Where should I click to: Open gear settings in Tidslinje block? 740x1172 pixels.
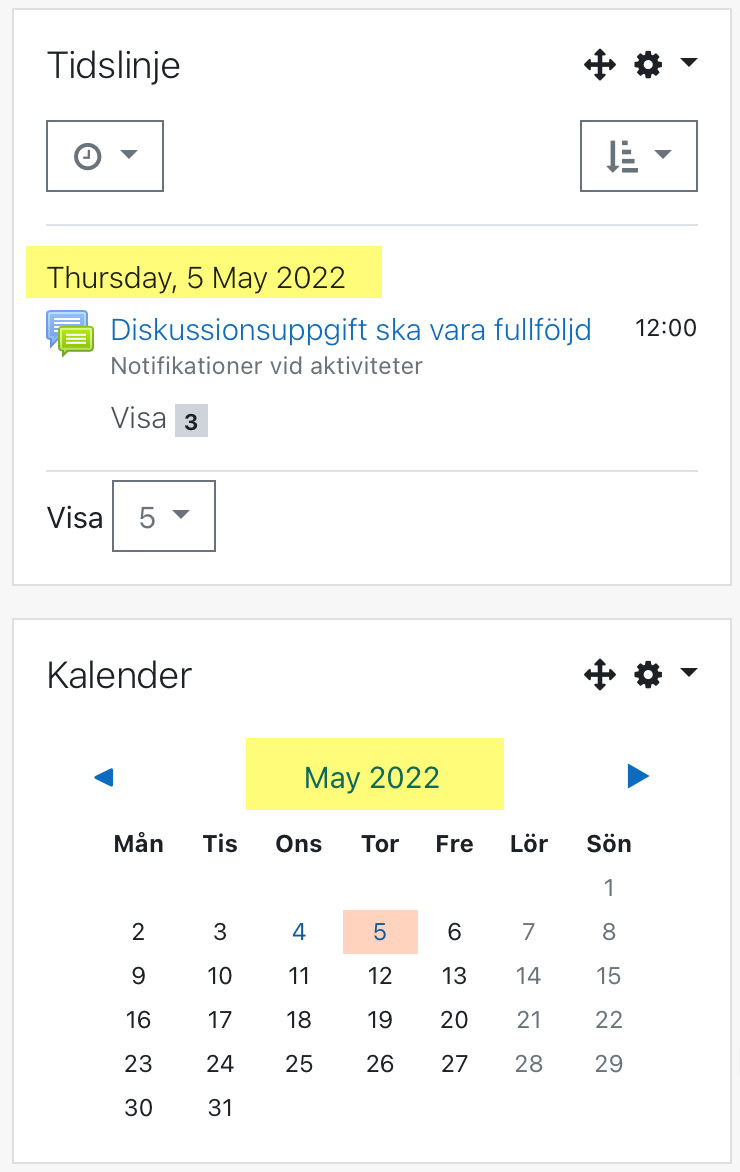coord(648,64)
